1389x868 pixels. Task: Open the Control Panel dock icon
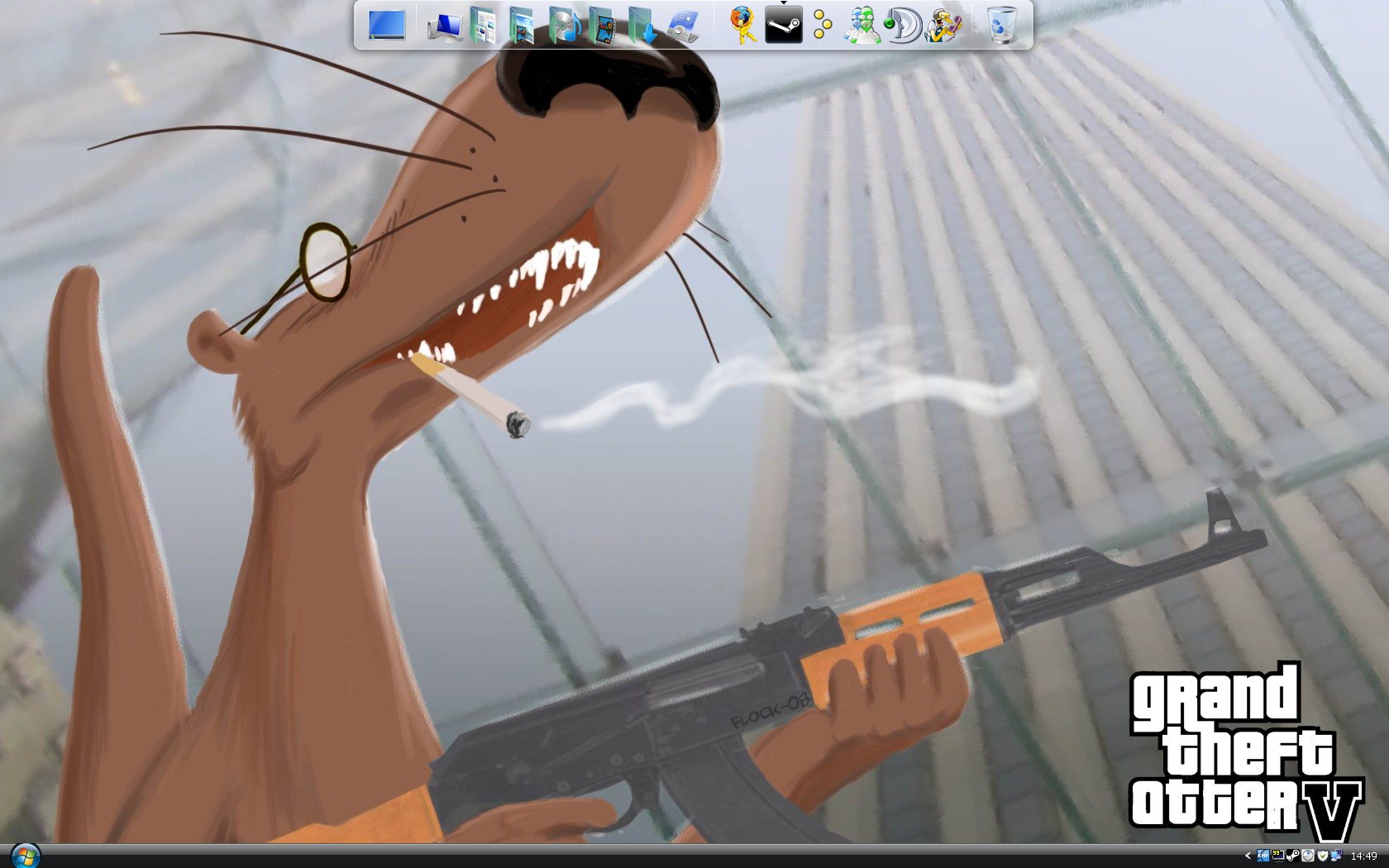point(683,26)
